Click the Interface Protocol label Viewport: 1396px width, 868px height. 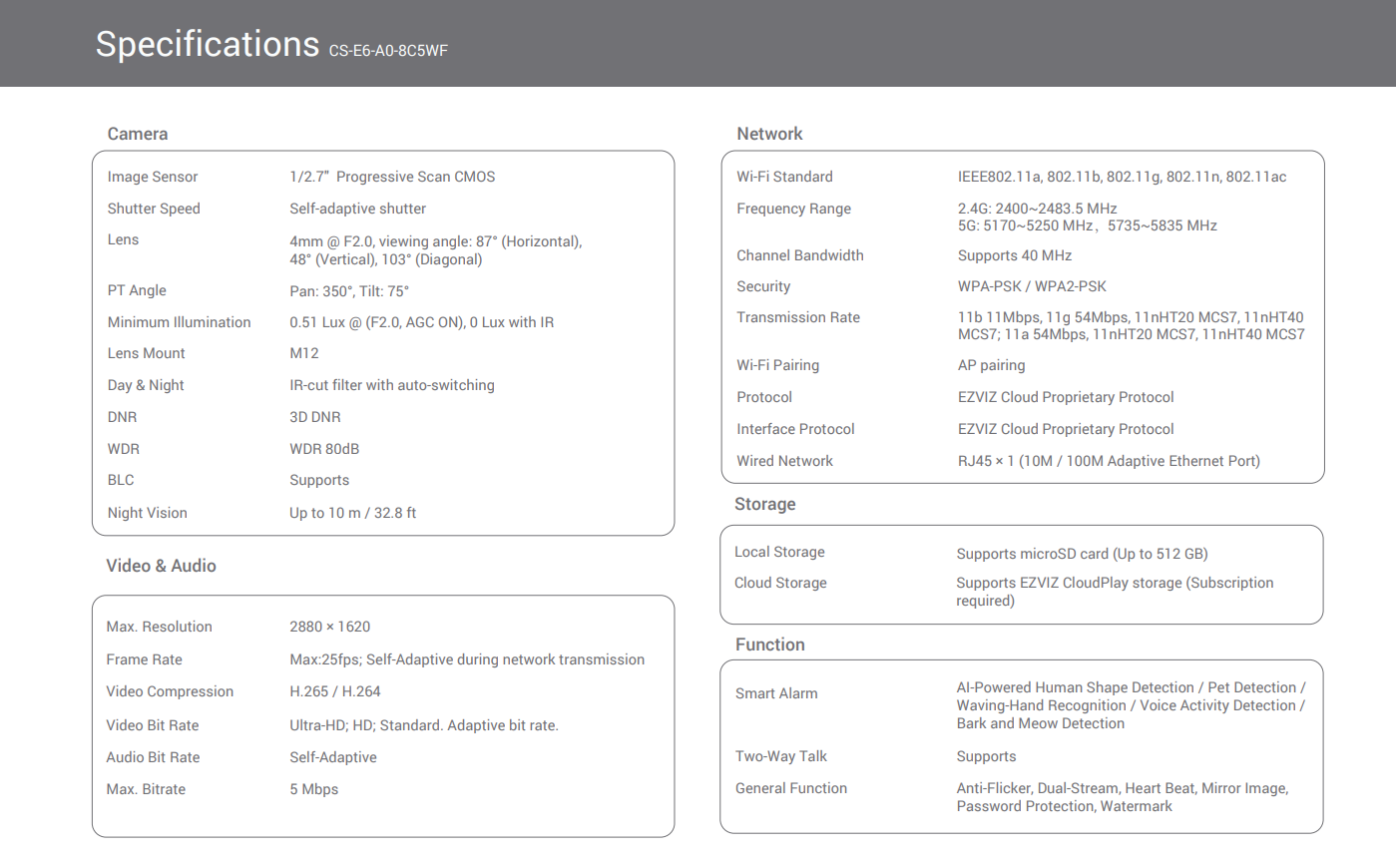tap(795, 429)
